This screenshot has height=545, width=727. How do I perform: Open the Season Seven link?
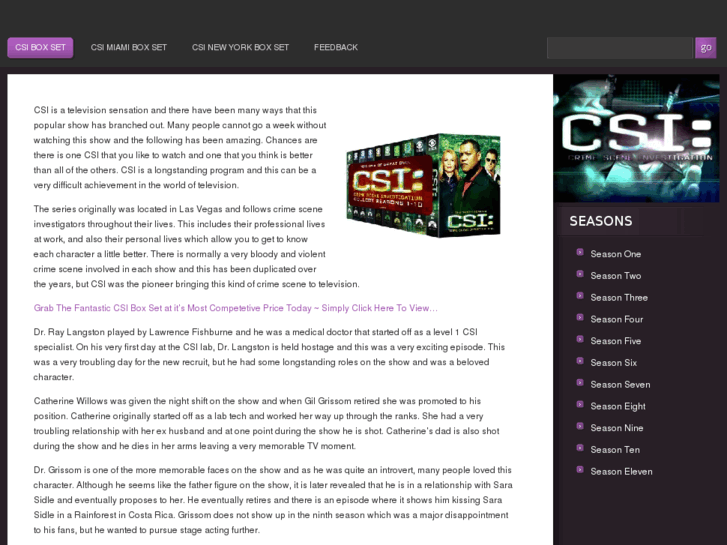pos(620,385)
